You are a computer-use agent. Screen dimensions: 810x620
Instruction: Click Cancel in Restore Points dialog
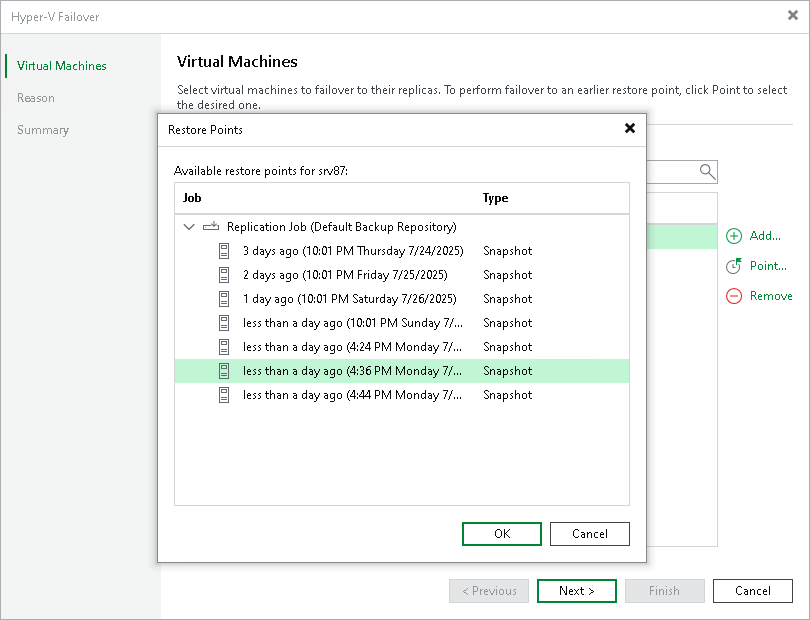(589, 534)
